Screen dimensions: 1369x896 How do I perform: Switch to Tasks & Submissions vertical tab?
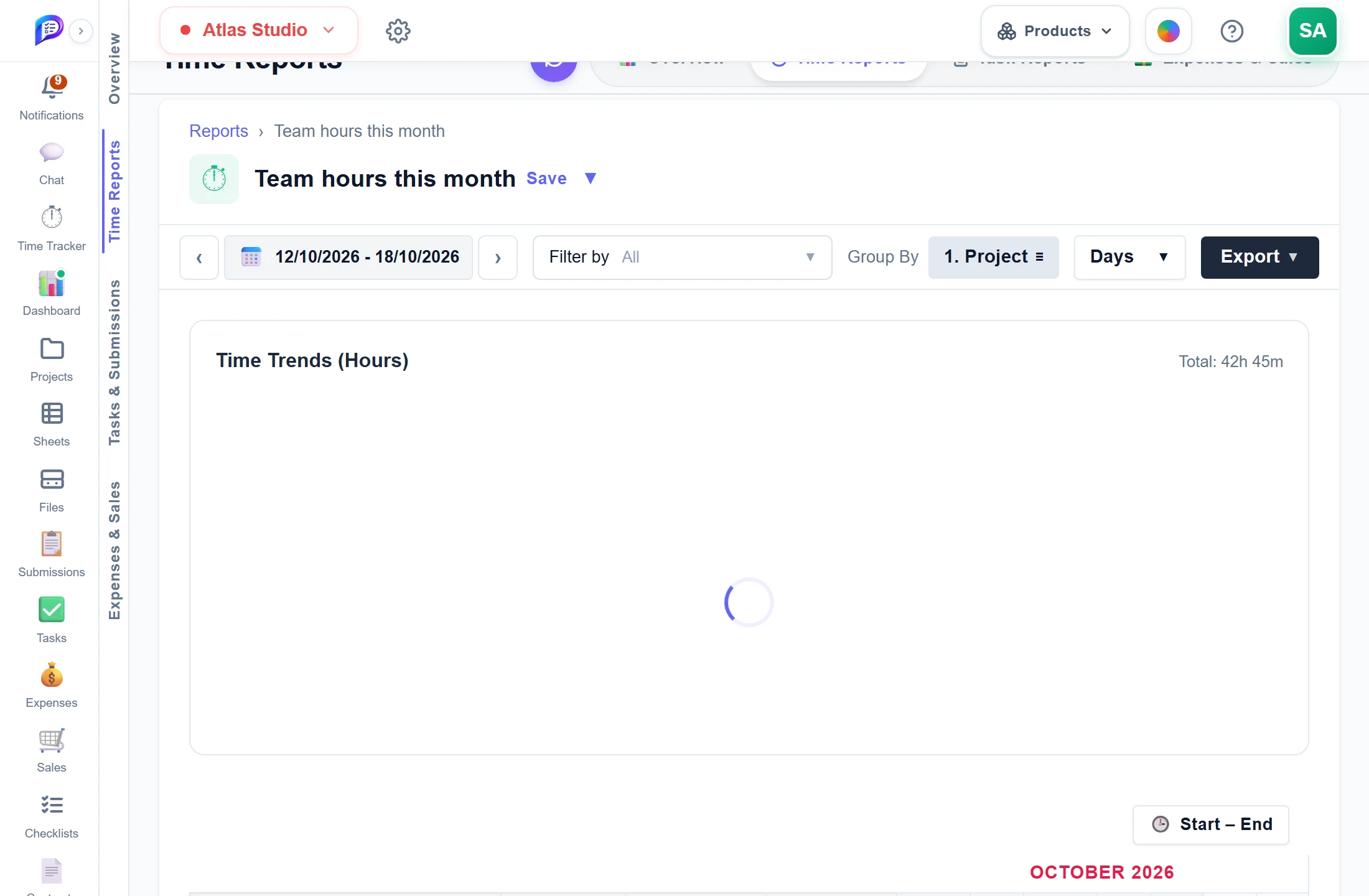click(x=114, y=362)
